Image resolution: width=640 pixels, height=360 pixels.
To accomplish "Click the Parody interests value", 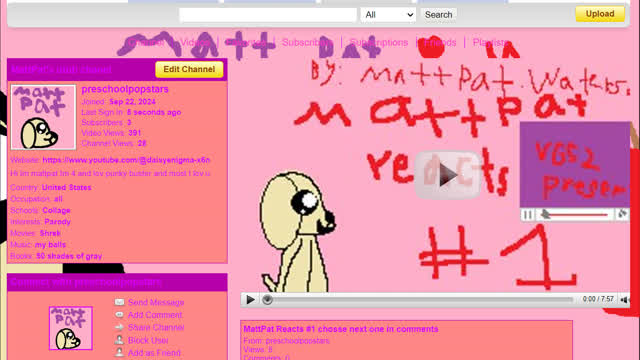I will [58, 222].
